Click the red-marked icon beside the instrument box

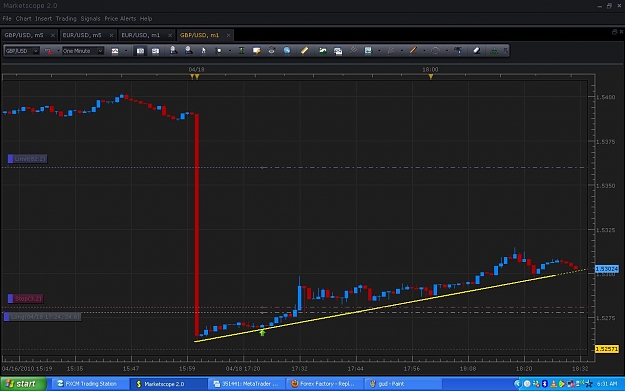[48, 51]
